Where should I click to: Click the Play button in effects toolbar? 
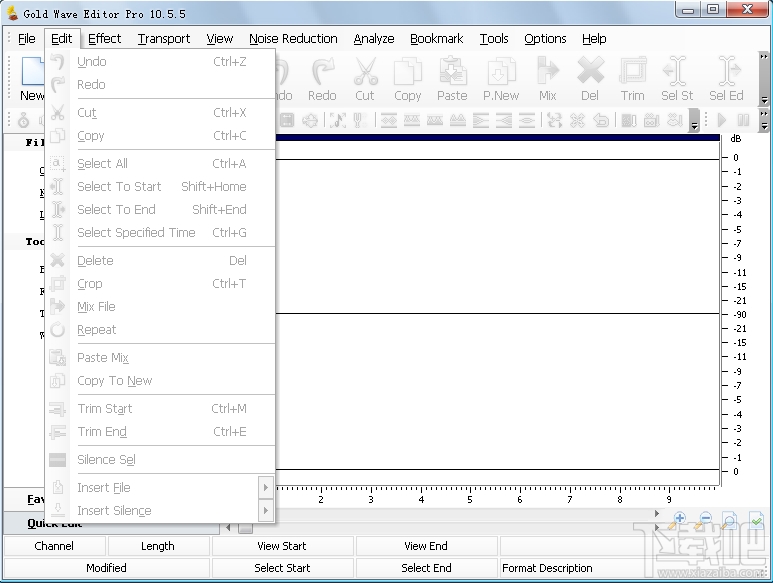click(722, 120)
